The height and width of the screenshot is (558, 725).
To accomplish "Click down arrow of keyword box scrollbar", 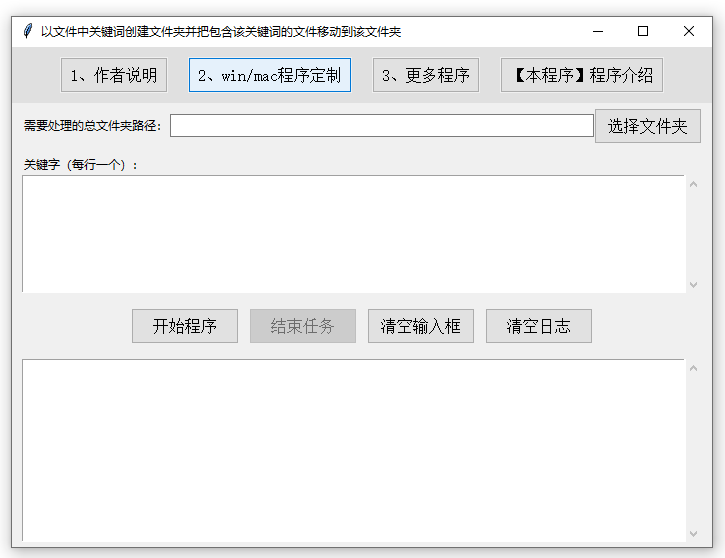I will click(693, 285).
